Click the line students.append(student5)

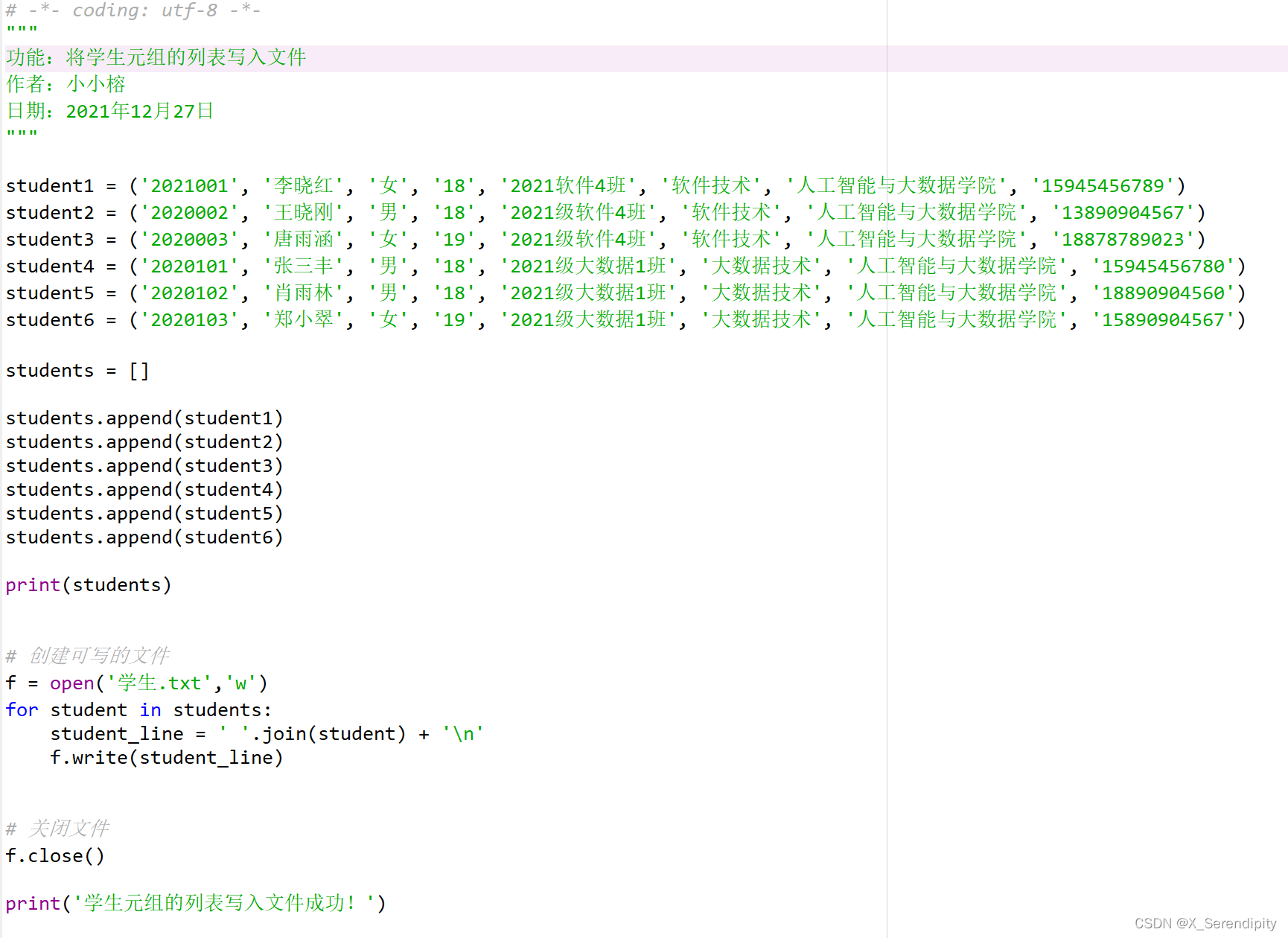tap(144, 513)
